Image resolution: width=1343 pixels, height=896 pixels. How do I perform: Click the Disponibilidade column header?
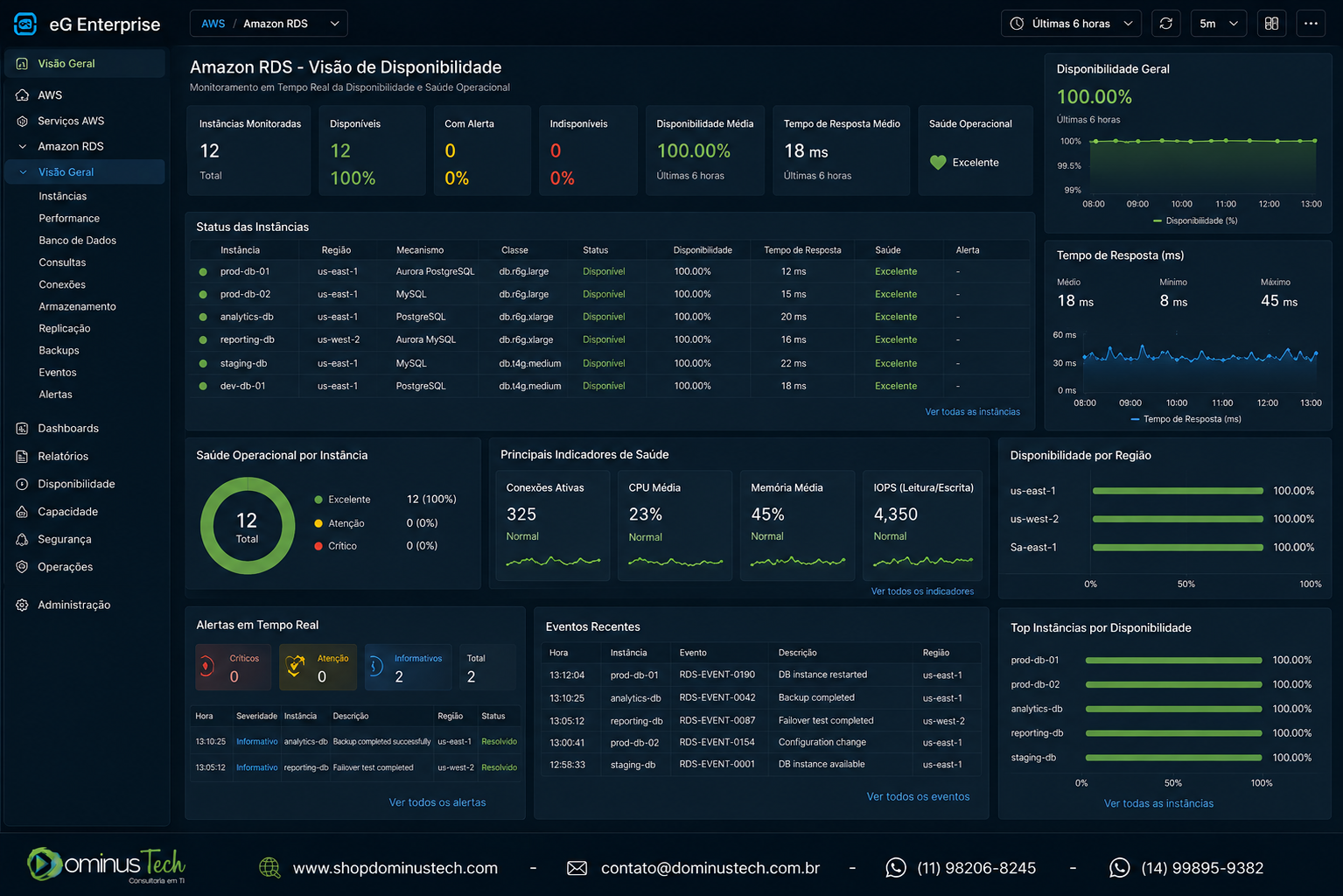(703, 250)
